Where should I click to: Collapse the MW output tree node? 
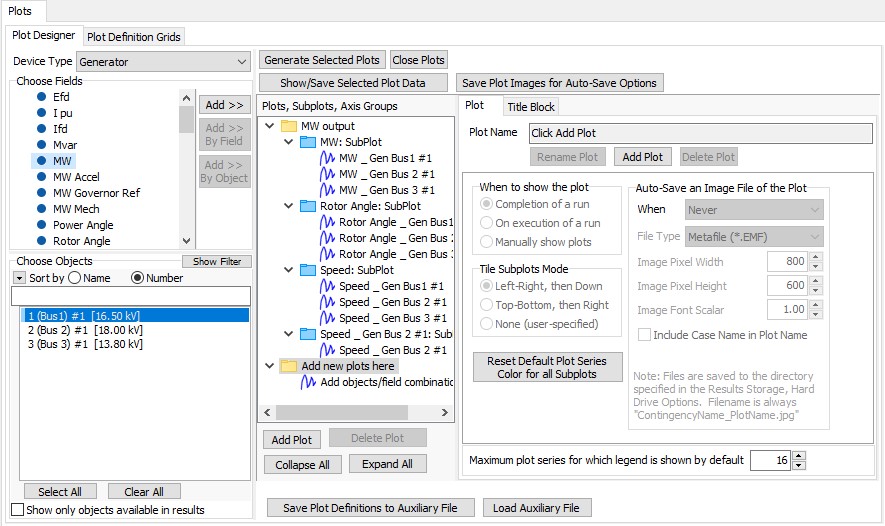coord(269,126)
